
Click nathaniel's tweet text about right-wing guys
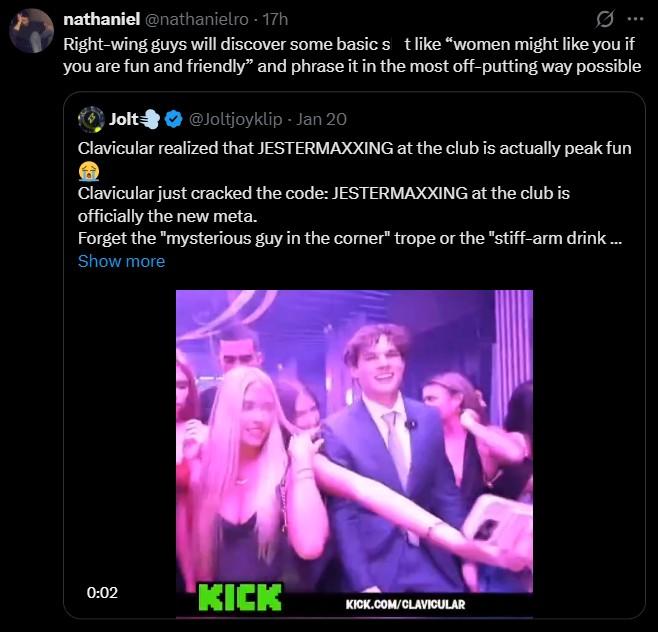(x=352, y=55)
